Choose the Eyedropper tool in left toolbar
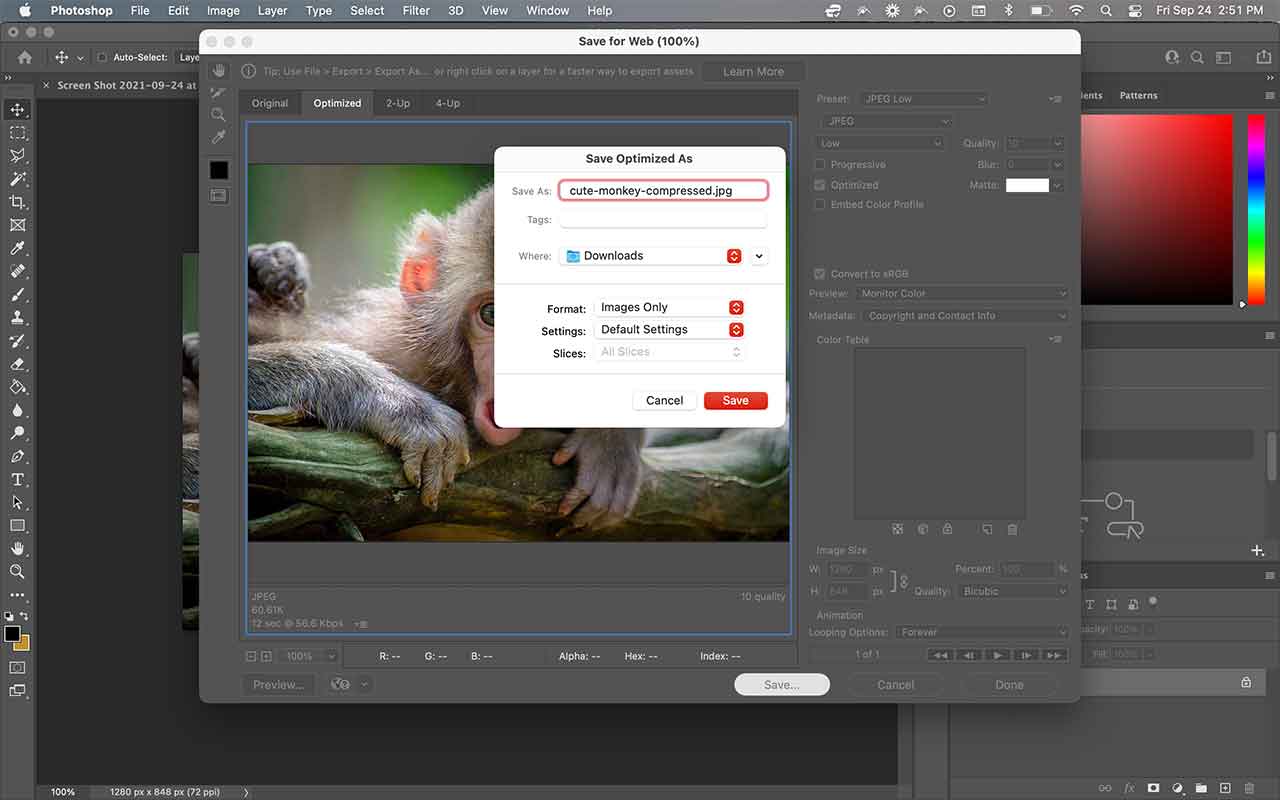 [17, 248]
